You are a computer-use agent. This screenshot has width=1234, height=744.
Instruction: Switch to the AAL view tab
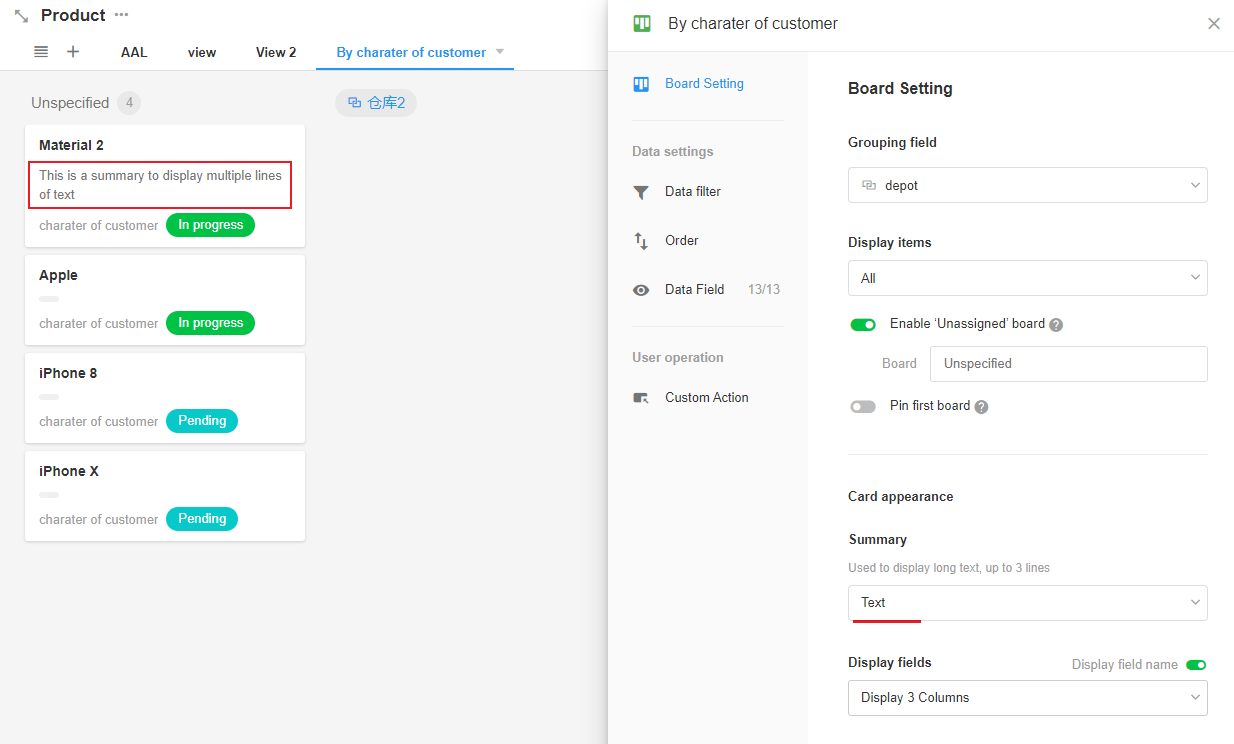point(134,52)
